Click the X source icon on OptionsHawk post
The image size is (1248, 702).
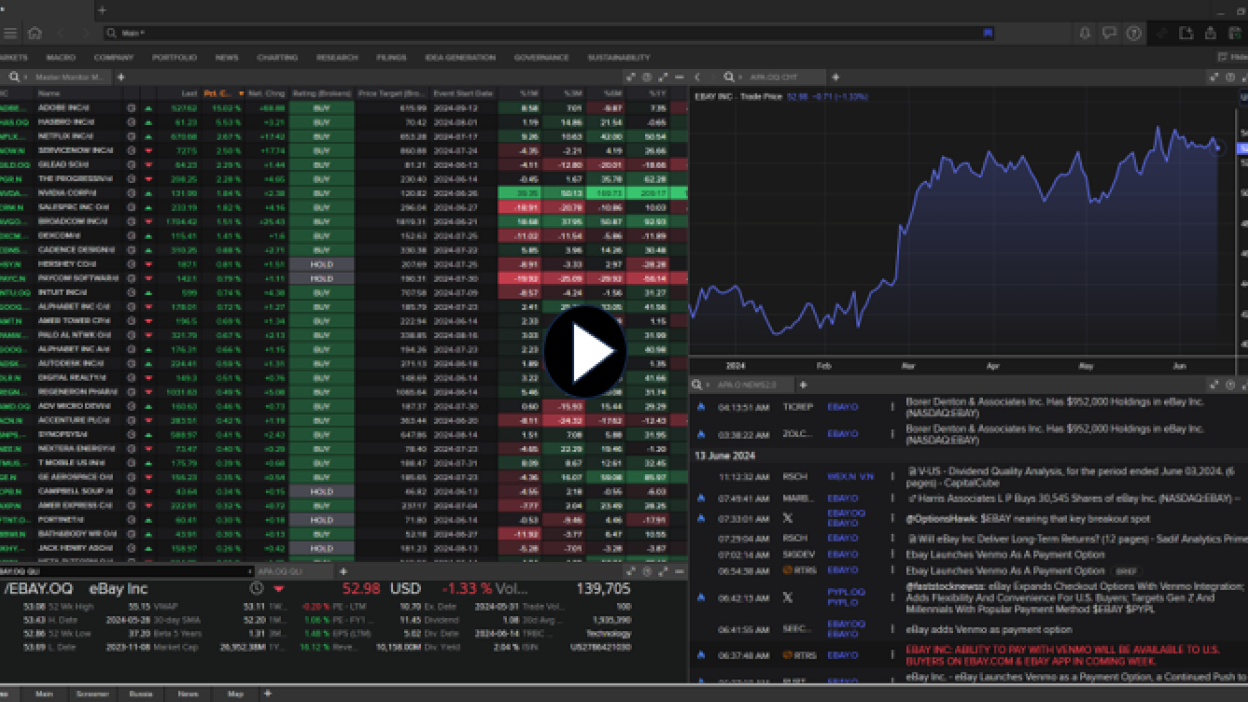tap(787, 518)
